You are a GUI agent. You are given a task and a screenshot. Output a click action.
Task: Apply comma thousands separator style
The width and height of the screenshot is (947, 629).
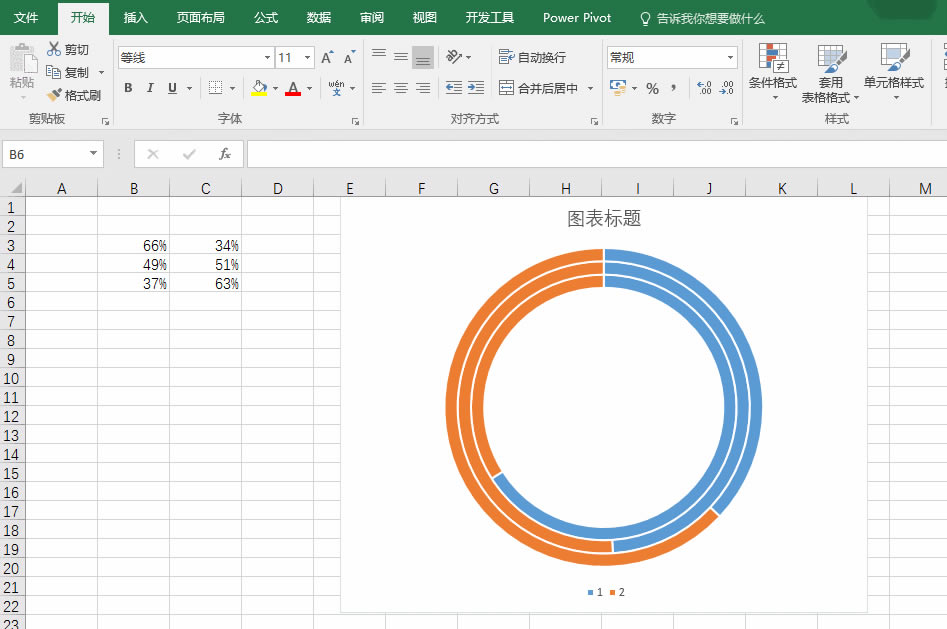pyautogui.click(x=673, y=88)
